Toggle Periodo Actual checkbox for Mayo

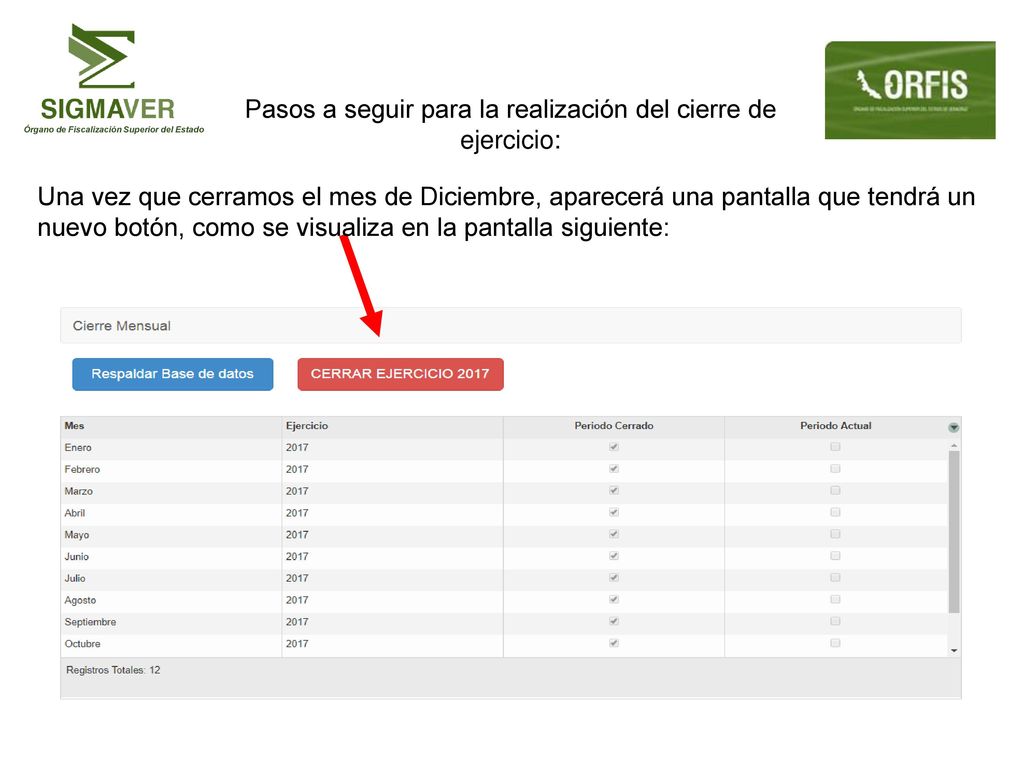tap(835, 534)
